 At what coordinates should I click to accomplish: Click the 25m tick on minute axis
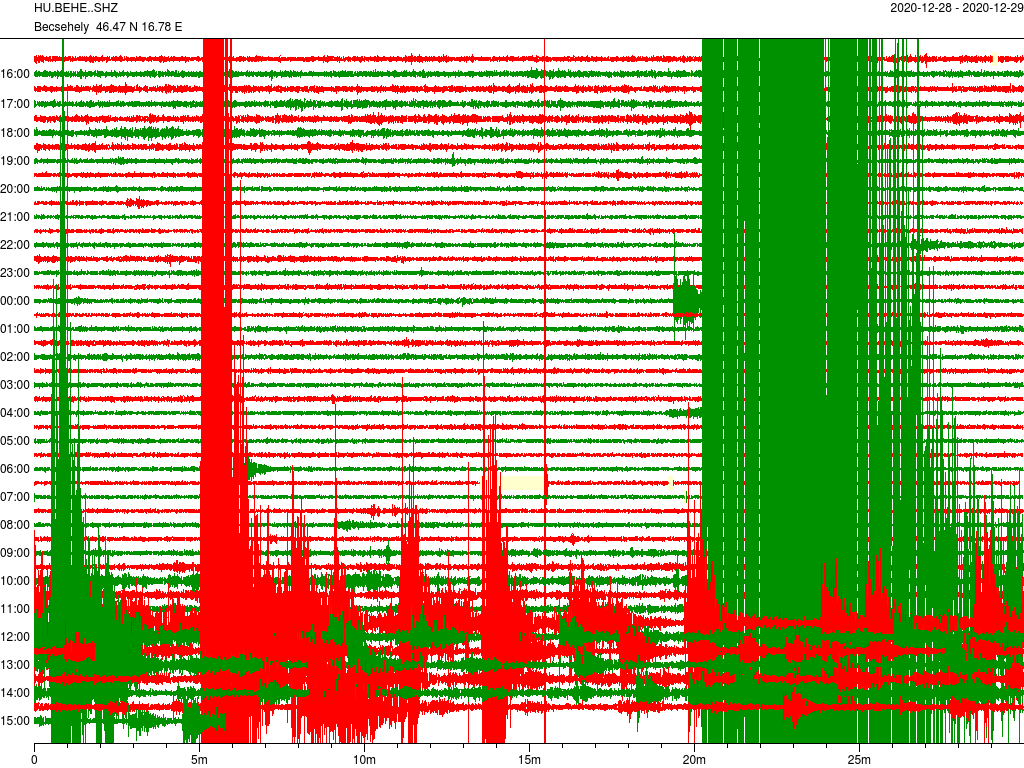point(859,760)
